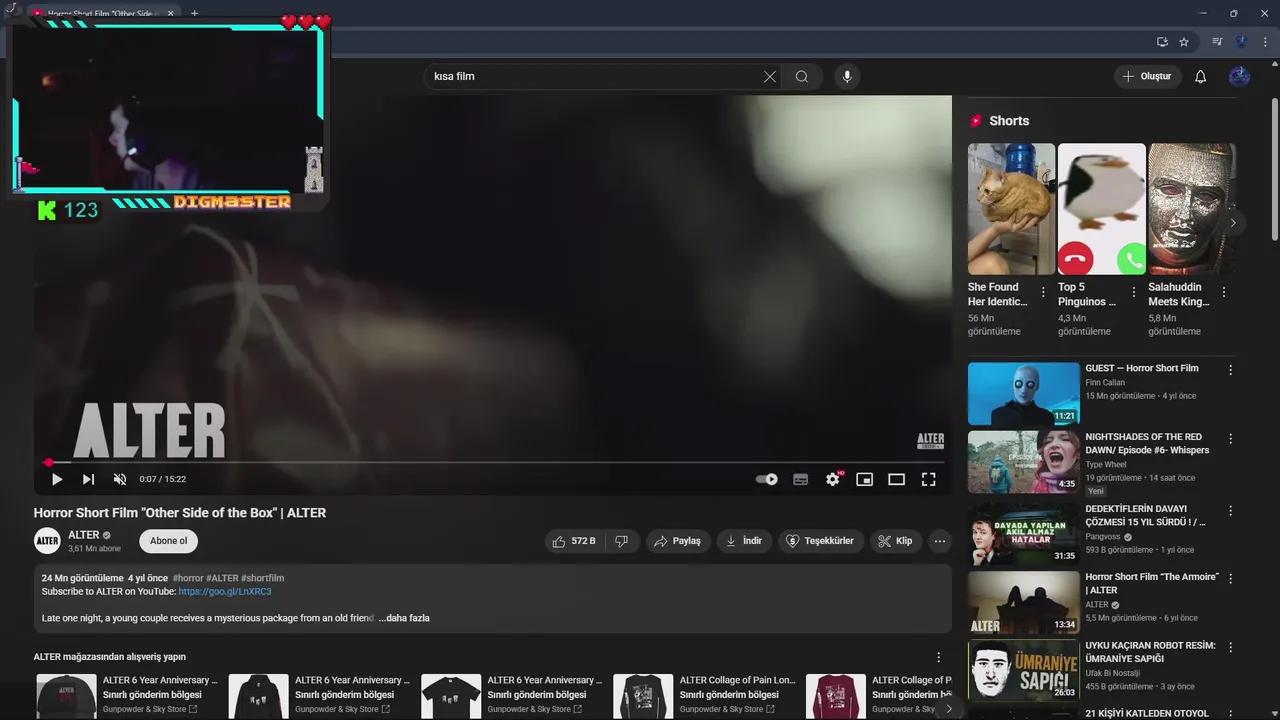Open the Pangvoss channel name

(x=1103, y=536)
